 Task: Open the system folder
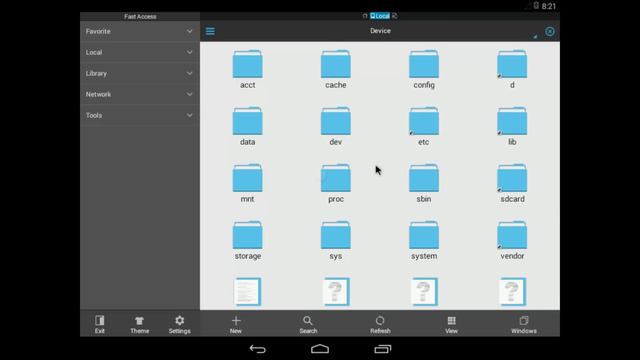(x=424, y=240)
